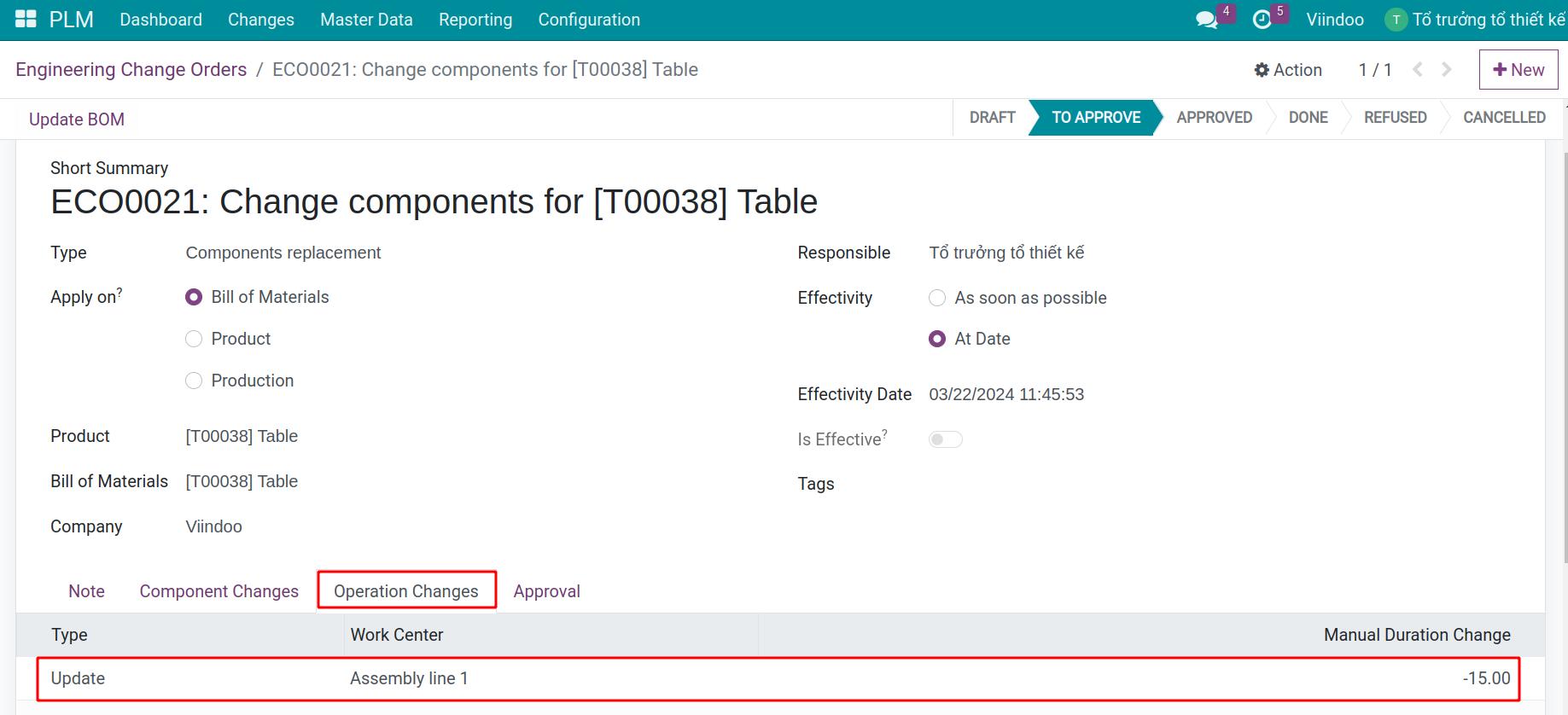Open the Master Data menu
Screen dimensions: 1568x715
pos(366,20)
